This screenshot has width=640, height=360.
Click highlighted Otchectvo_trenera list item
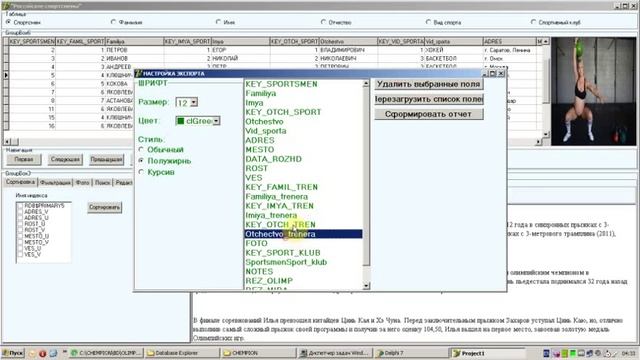click(x=303, y=234)
